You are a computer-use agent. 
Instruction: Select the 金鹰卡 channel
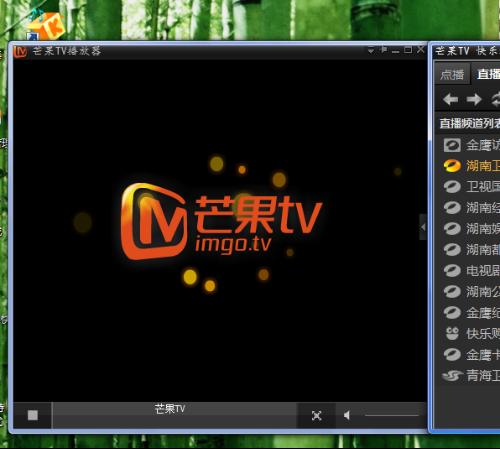[x=471, y=355]
